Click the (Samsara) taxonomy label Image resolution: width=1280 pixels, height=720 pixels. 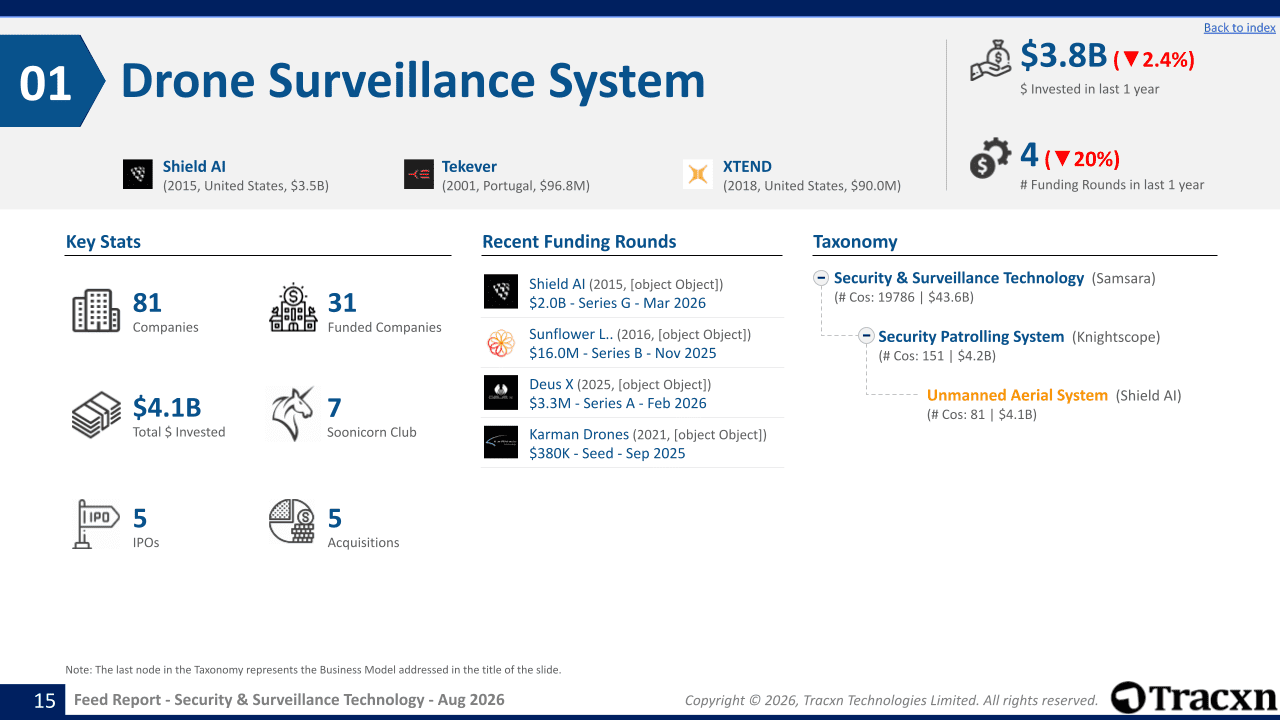pyautogui.click(x=1123, y=278)
